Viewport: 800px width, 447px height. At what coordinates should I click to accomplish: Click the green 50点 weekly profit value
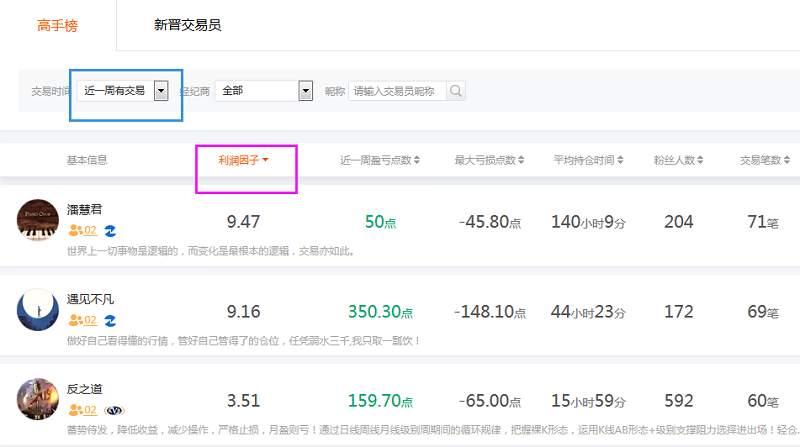(x=380, y=221)
